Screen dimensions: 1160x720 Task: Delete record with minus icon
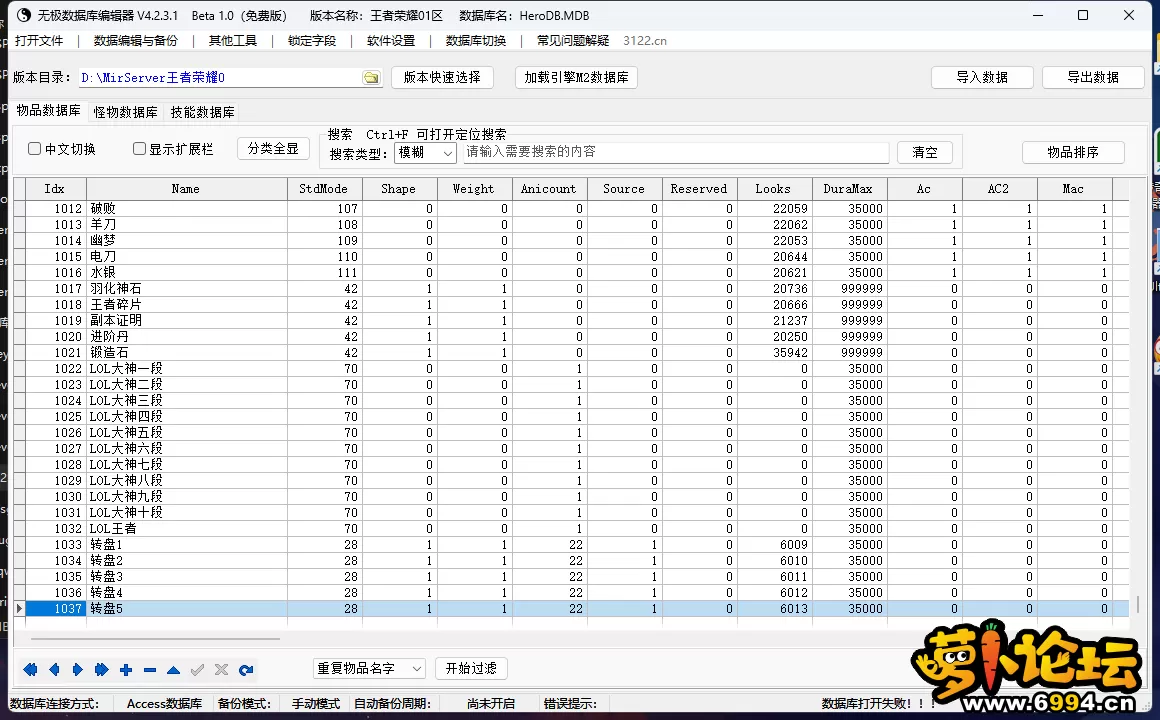[x=150, y=670]
